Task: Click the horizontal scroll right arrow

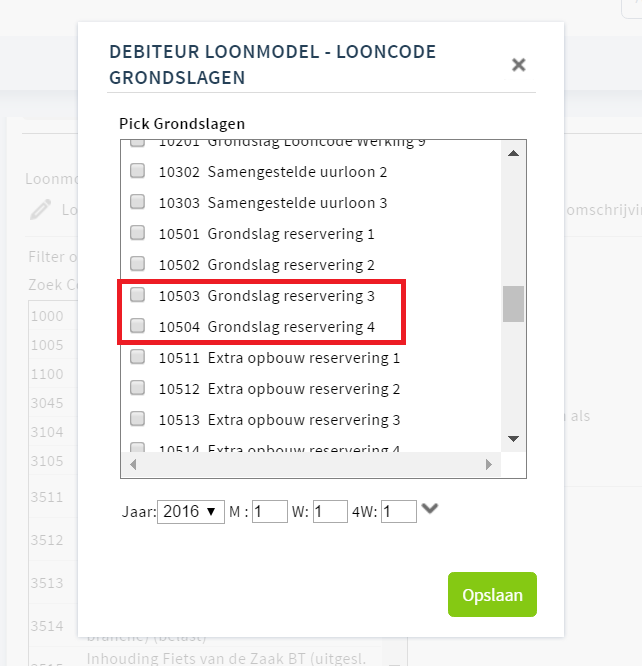Action: tap(489, 465)
